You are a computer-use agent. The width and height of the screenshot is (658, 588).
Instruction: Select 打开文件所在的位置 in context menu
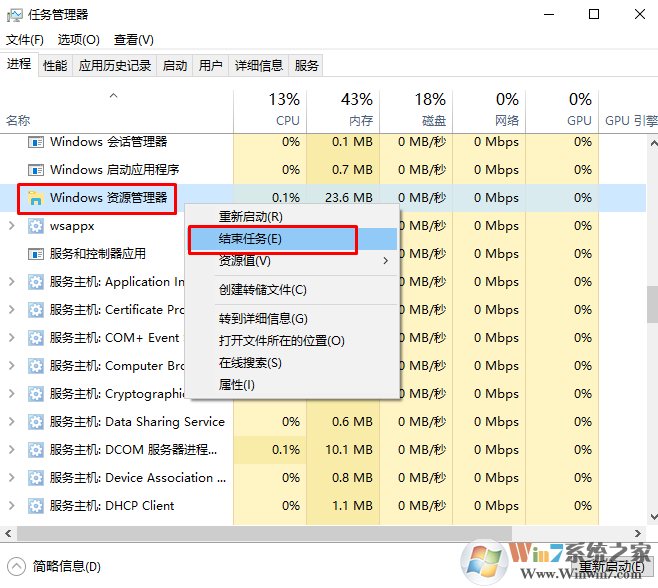point(281,341)
